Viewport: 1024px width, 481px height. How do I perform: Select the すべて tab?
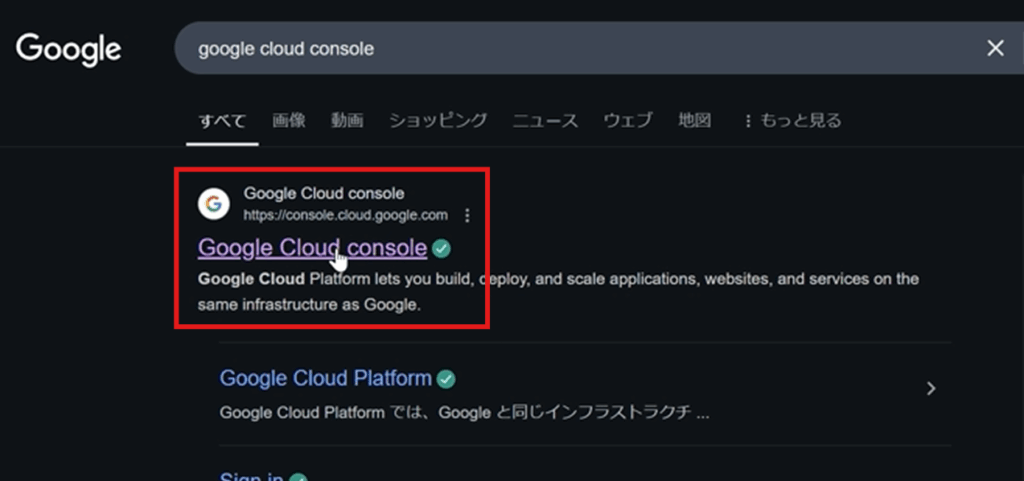click(222, 121)
